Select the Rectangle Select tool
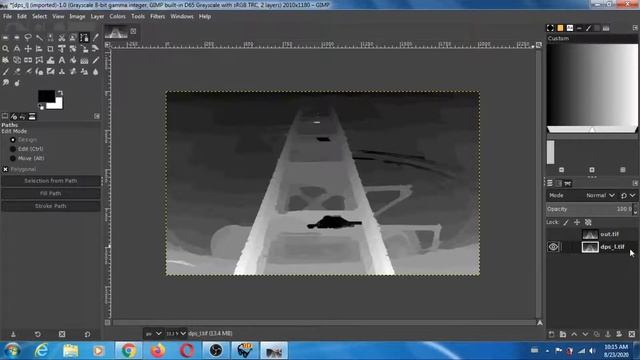 tap(5, 38)
